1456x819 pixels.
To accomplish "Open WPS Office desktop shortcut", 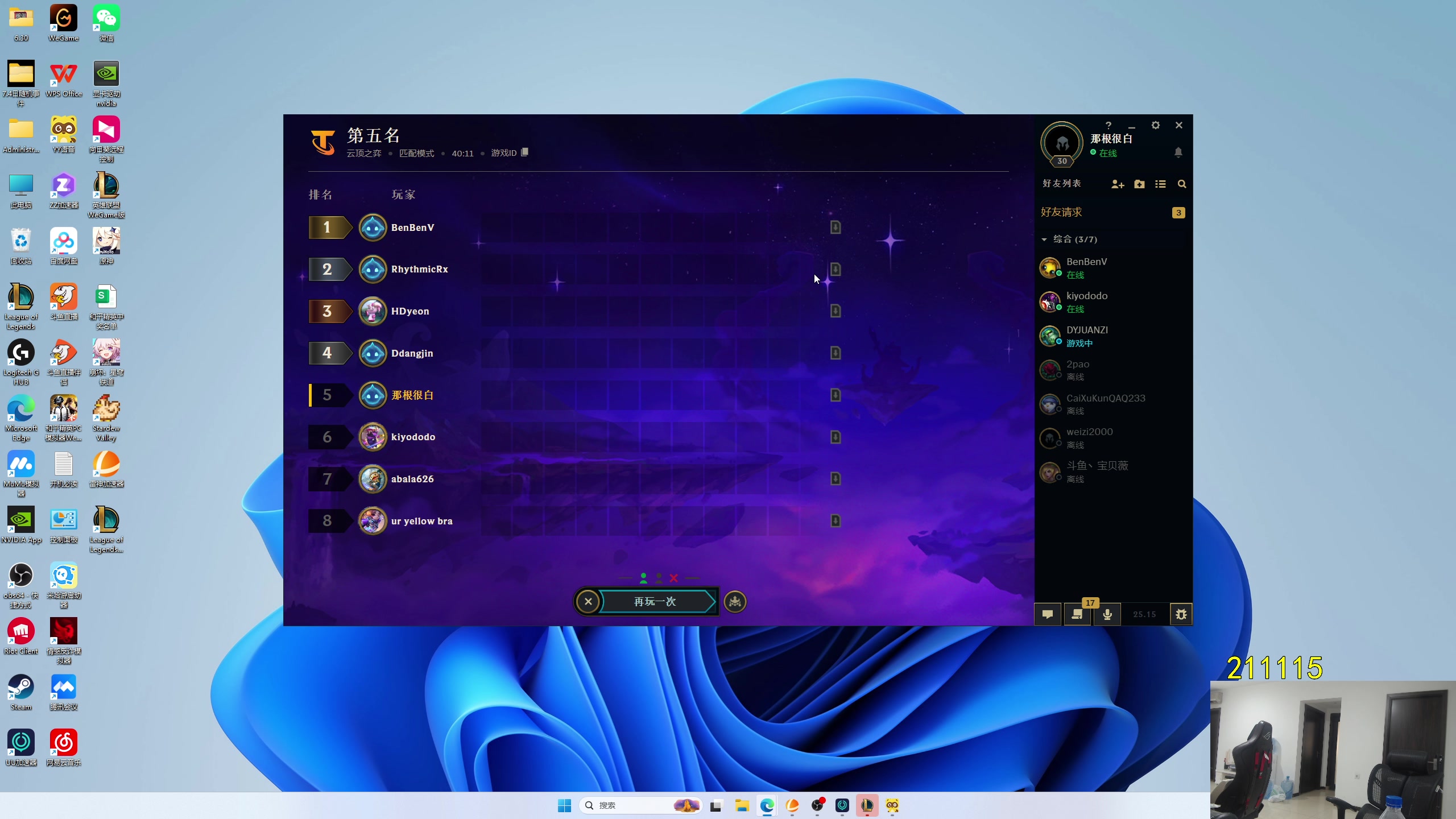I will click(63, 78).
